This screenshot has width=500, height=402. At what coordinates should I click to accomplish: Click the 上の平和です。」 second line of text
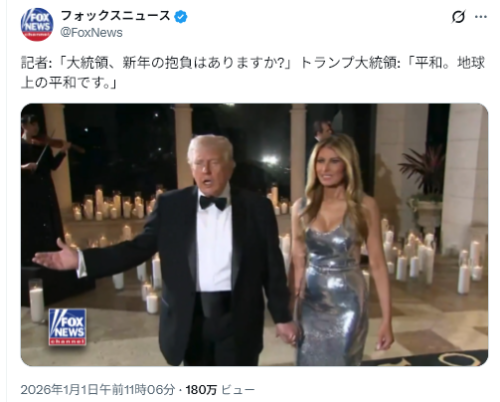69,83
